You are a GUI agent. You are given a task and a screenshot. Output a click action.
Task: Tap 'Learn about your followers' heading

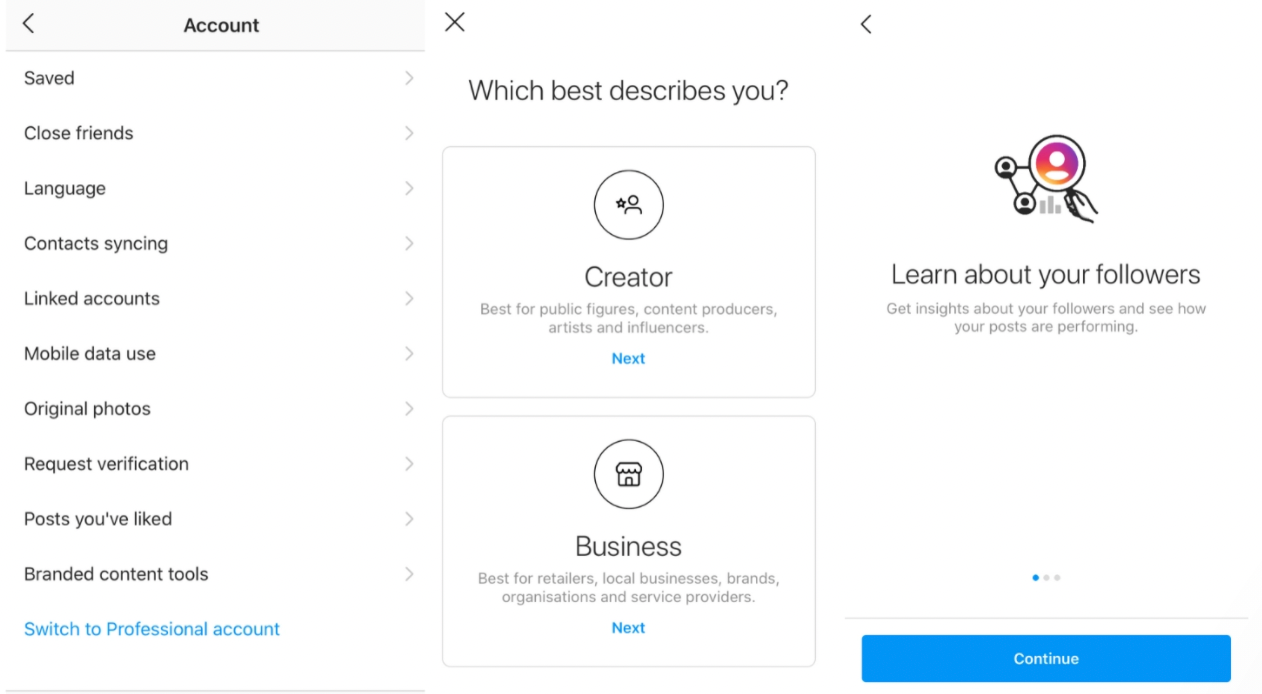click(1046, 274)
